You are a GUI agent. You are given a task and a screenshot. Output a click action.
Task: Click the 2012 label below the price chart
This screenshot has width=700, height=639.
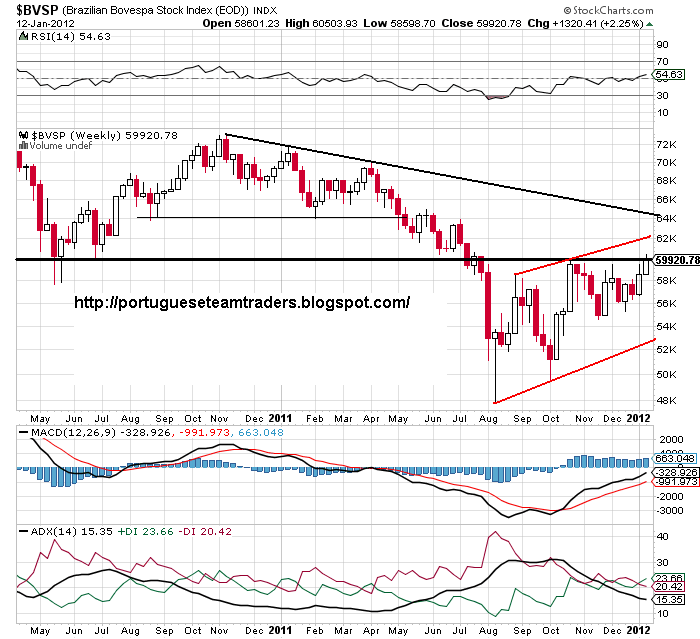[638, 418]
